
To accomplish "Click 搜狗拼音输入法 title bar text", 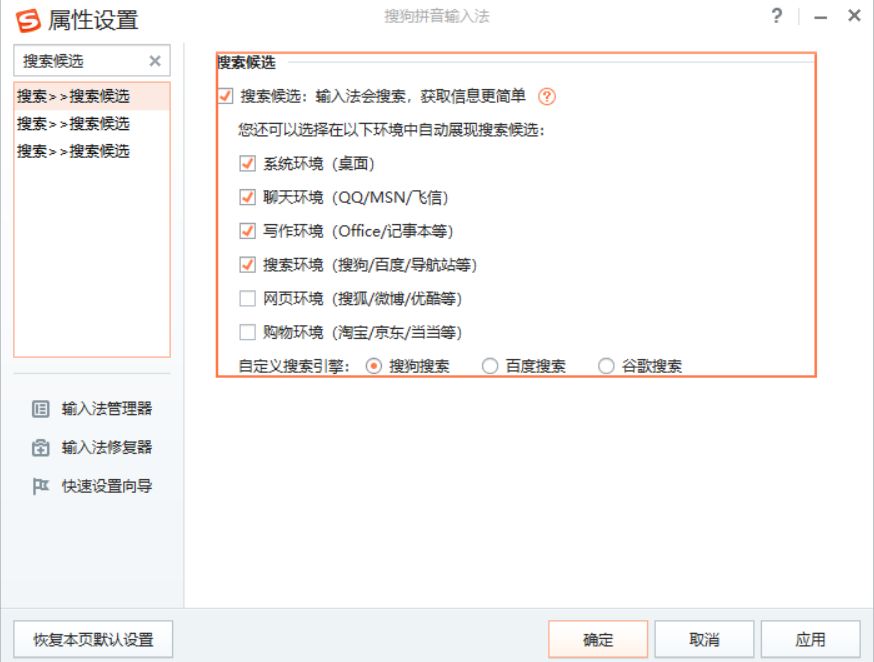I will tap(437, 16).
